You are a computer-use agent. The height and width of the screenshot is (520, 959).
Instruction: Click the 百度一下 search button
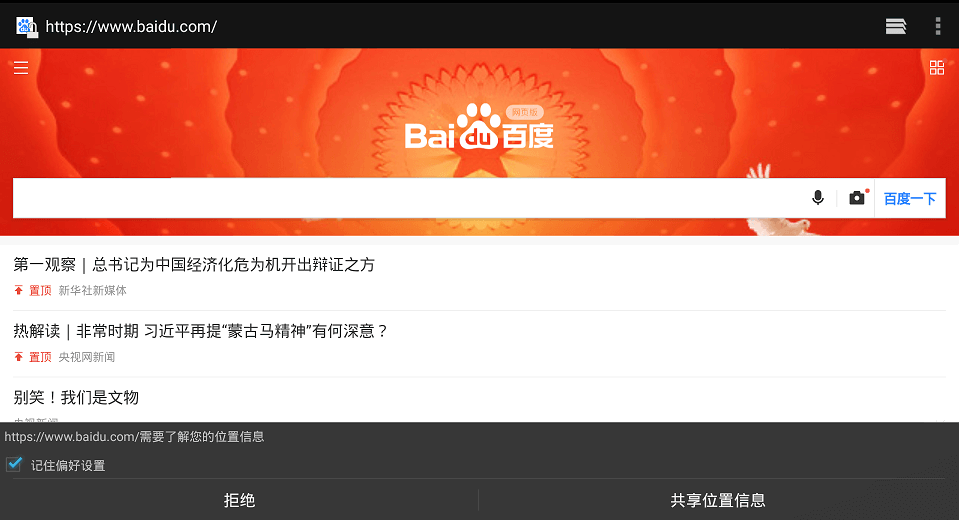(x=910, y=198)
